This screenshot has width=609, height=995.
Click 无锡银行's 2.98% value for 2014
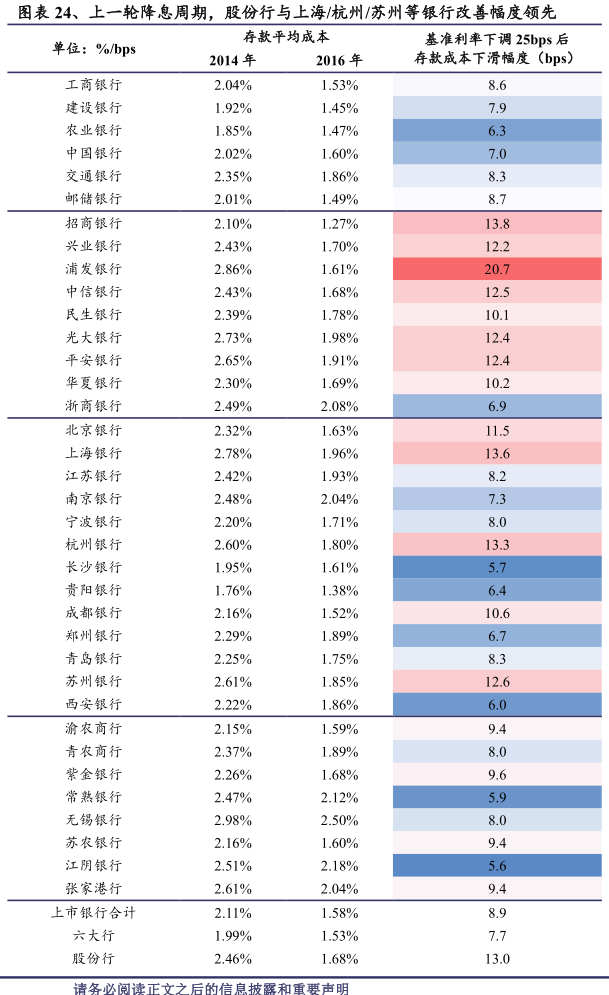click(232, 820)
